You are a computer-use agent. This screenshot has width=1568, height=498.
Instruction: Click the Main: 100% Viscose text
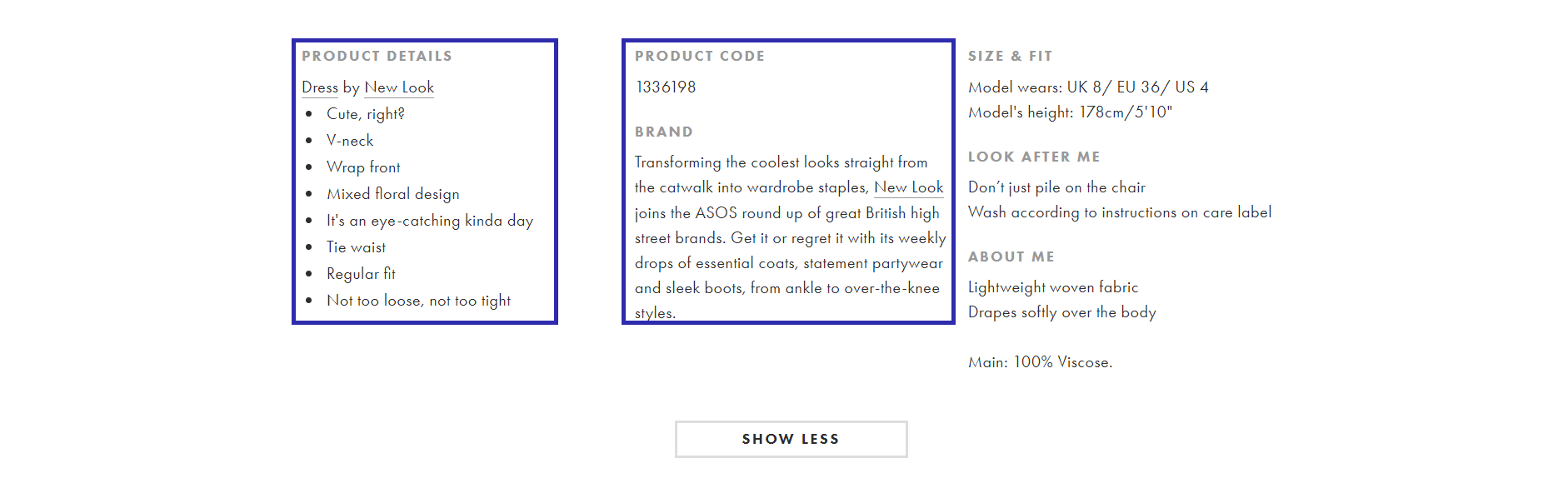point(1041,362)
